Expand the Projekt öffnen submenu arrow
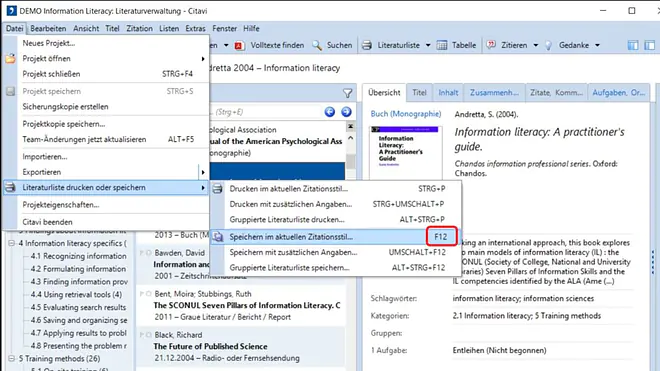660x371 pixels. 203,59
